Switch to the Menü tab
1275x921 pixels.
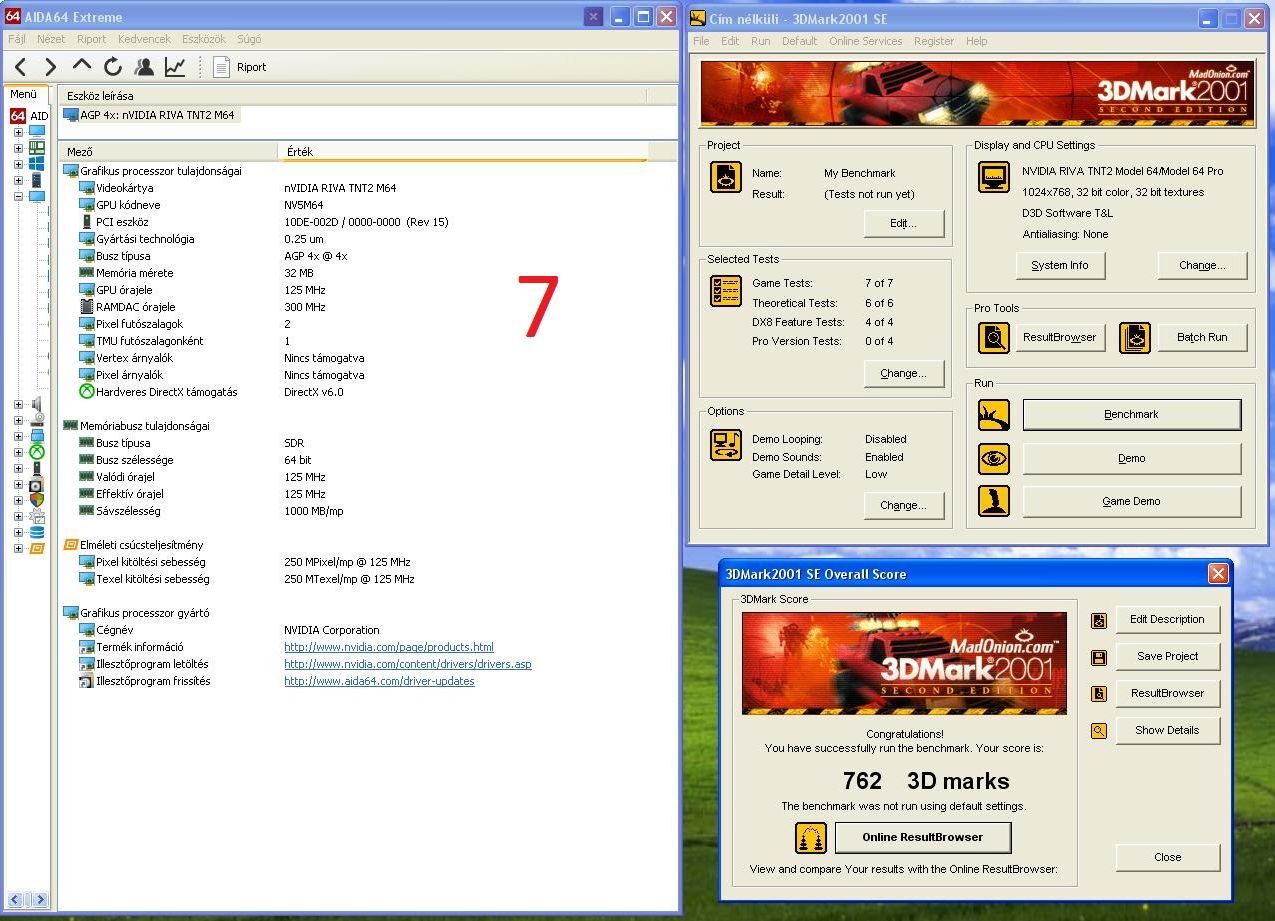click(23, 94)
